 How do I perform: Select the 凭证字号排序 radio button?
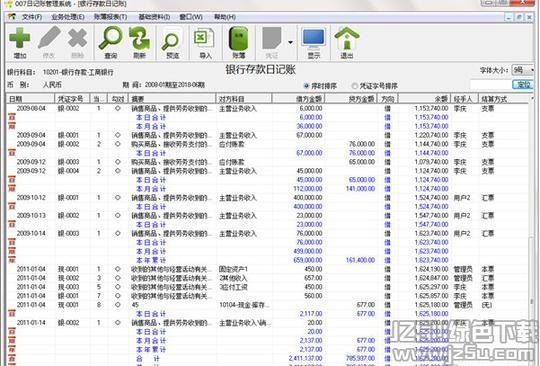[x=354, y=85]
